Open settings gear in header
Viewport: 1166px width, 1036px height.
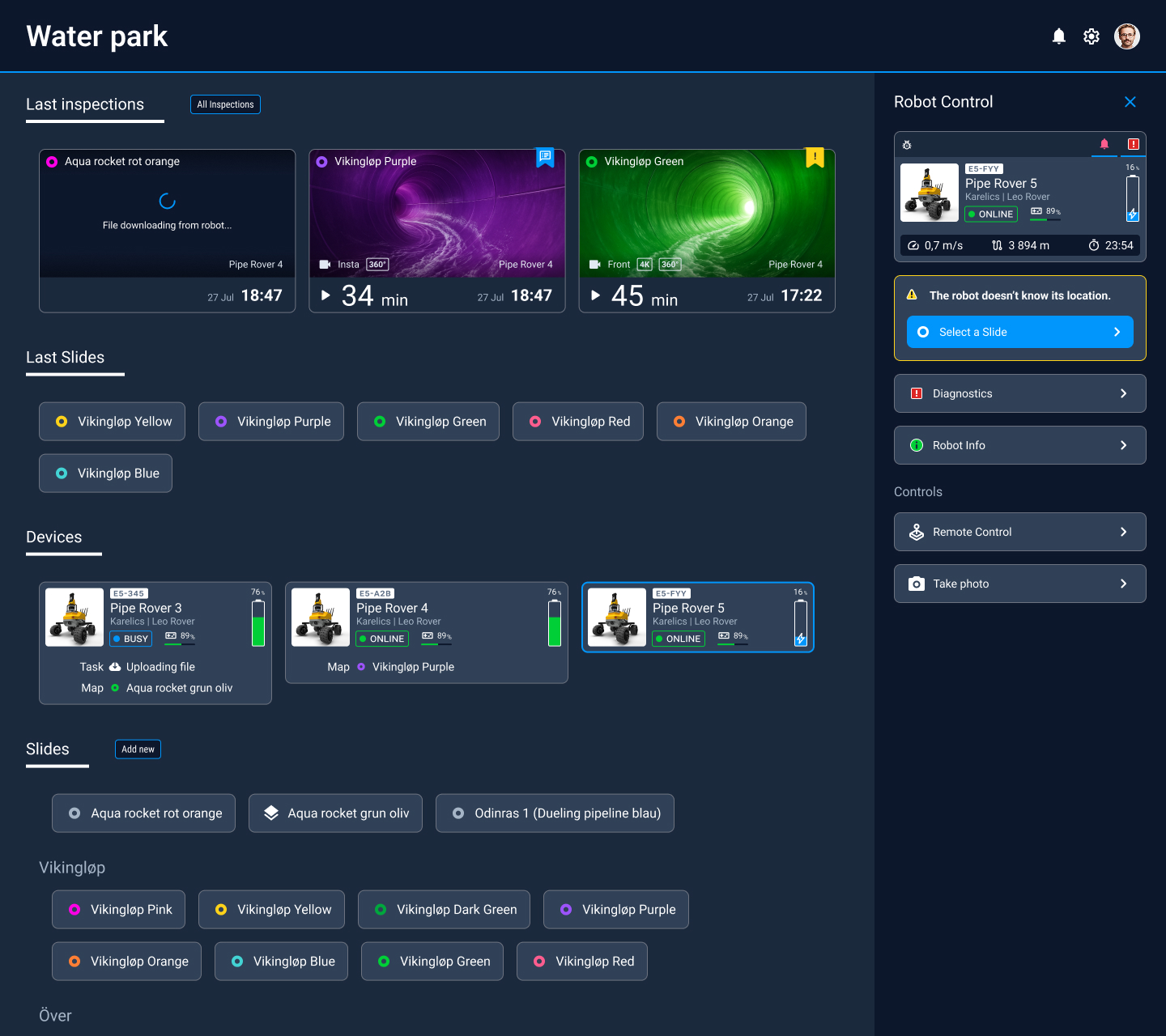(x=1092, y=36)
